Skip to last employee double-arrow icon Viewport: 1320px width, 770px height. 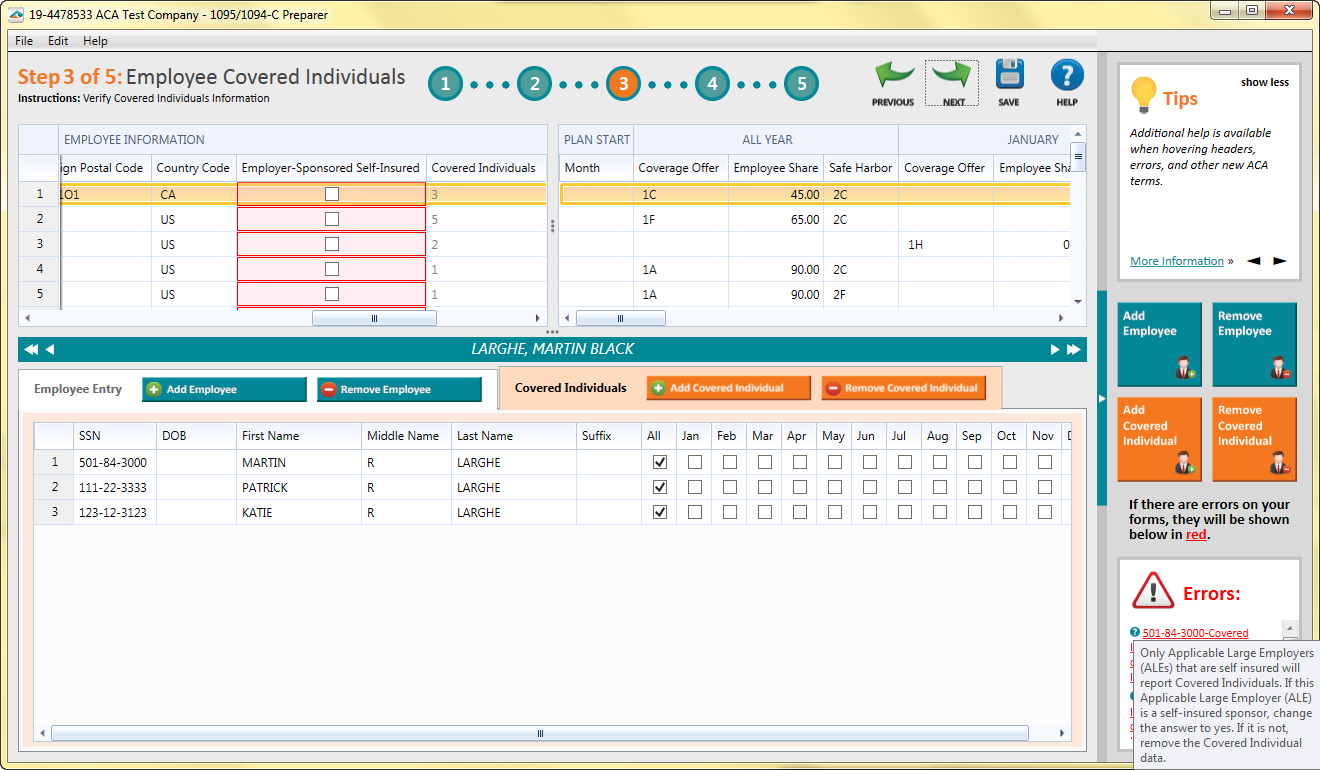pyautogui.click(x=1073, y=350)
